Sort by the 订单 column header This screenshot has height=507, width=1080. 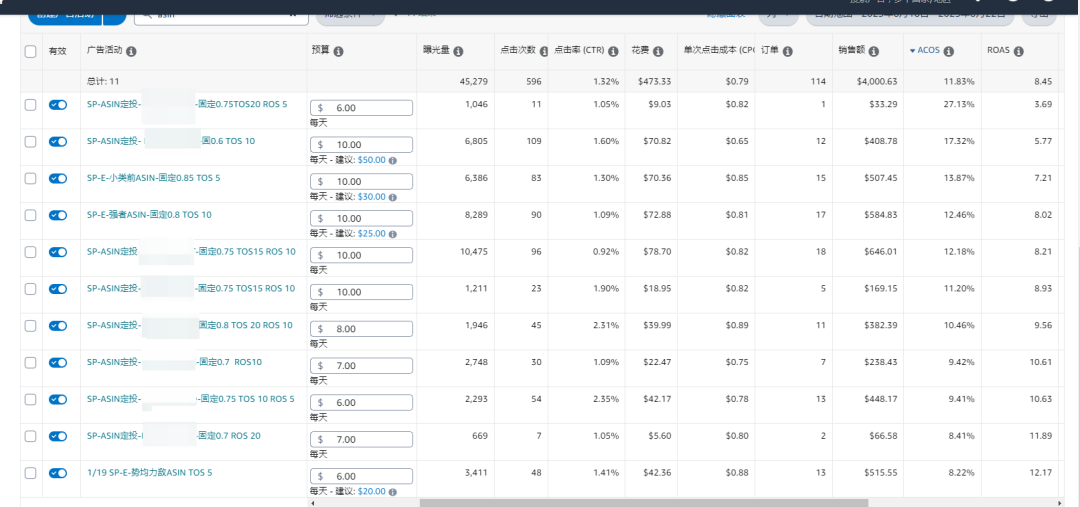coord(770,51)
